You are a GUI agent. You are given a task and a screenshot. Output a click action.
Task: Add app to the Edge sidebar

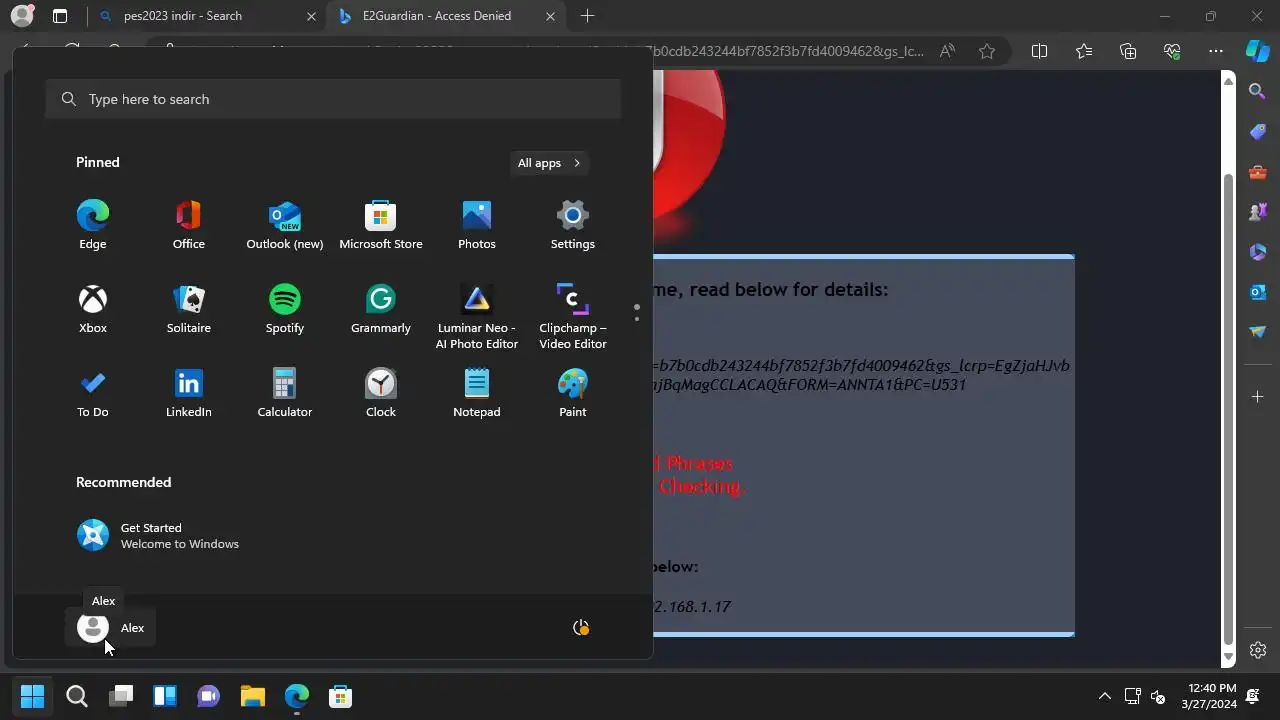pyautogui.click(x=1258, y=397)
